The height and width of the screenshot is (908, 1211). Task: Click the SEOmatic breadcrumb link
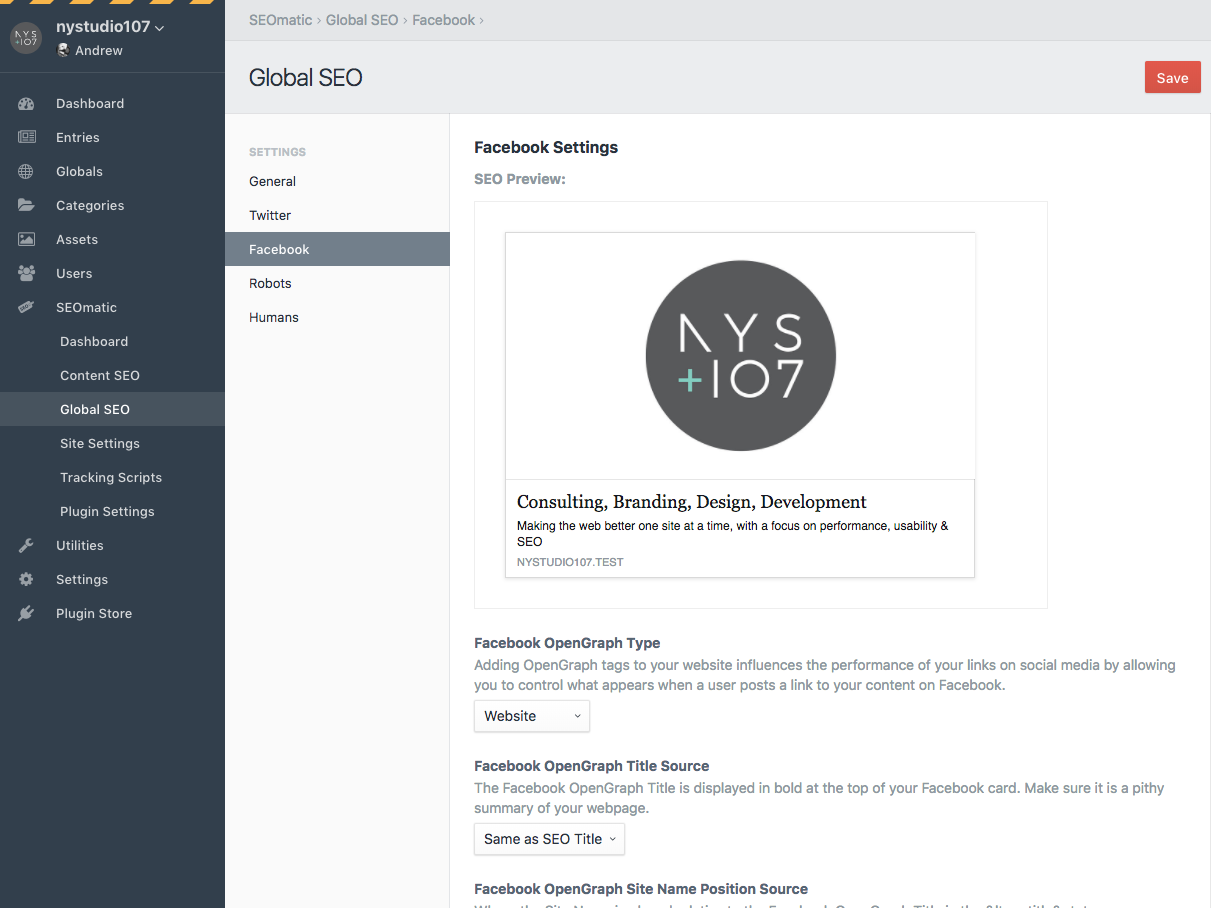[280, 20]
